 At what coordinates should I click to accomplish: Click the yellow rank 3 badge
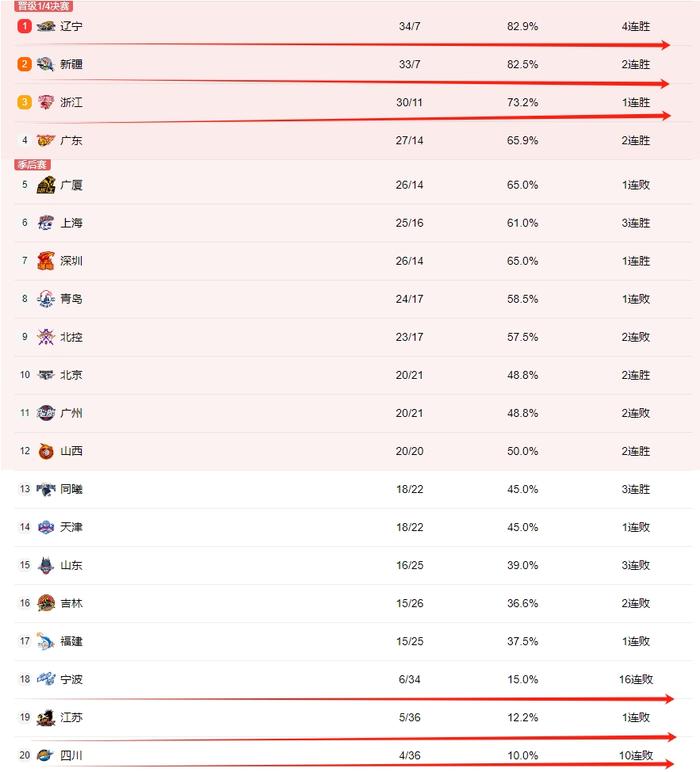click(24, 102)
